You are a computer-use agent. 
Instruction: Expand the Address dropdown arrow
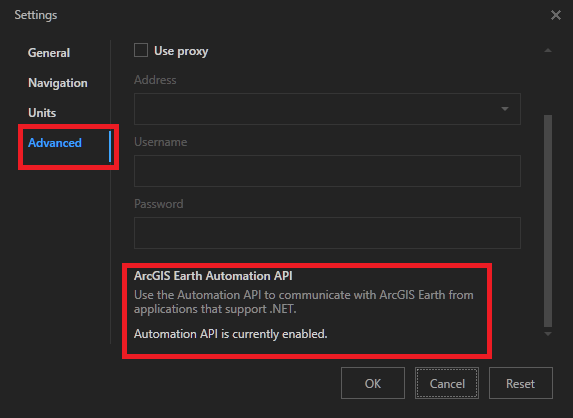pos(505,109)
